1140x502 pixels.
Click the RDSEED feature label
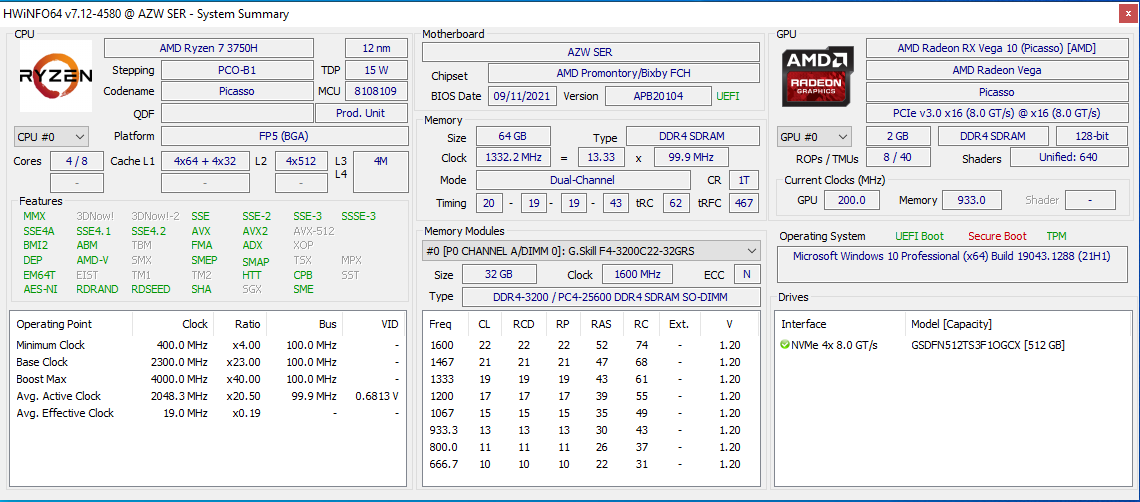coord(151,289)
